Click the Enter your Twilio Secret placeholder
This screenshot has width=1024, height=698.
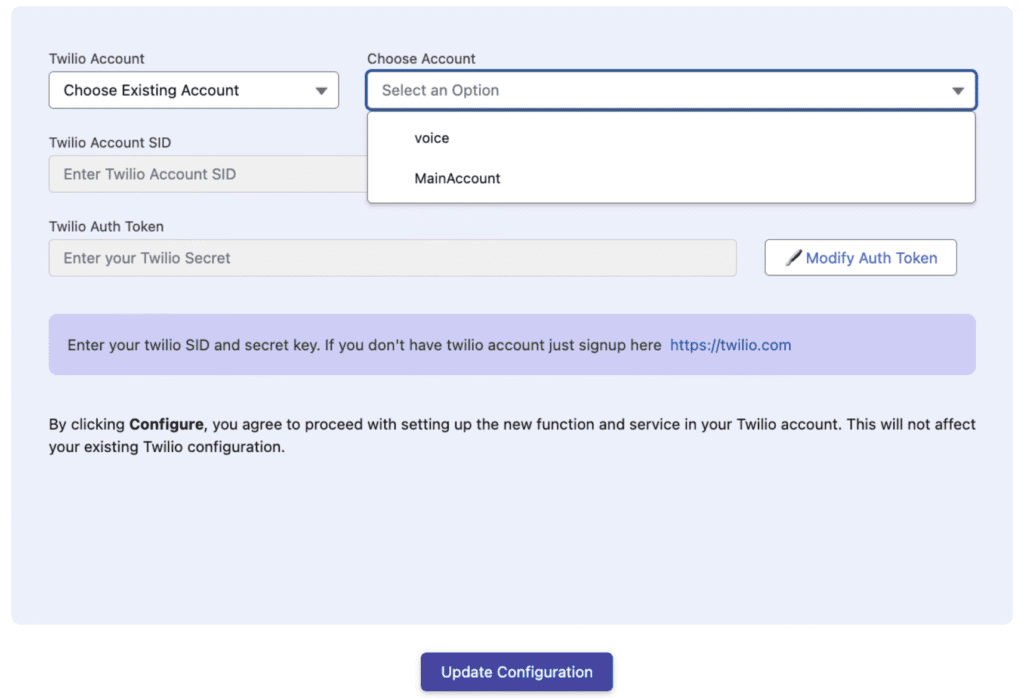pos(147,258)
